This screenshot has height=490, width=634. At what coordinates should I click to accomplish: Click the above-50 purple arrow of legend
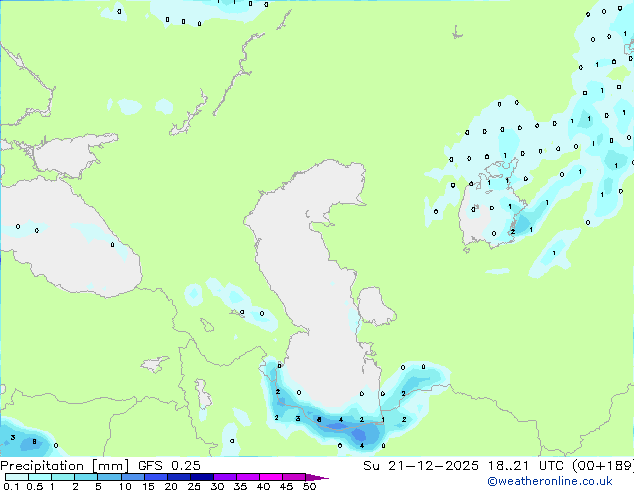pyautogui.click(x=315, y=477)
